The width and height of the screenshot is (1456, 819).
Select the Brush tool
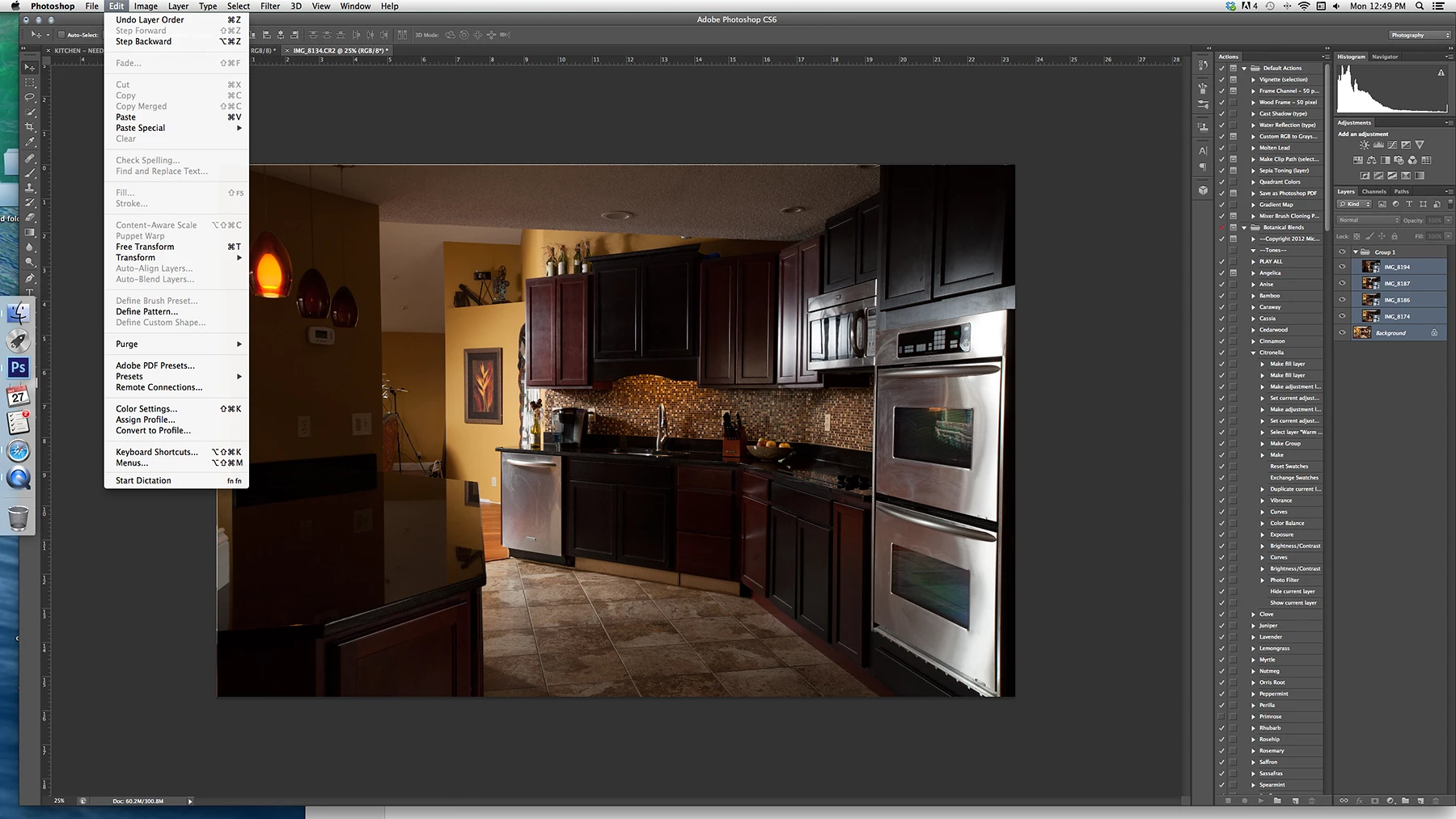pyautogui.click(x=30, y=172)
